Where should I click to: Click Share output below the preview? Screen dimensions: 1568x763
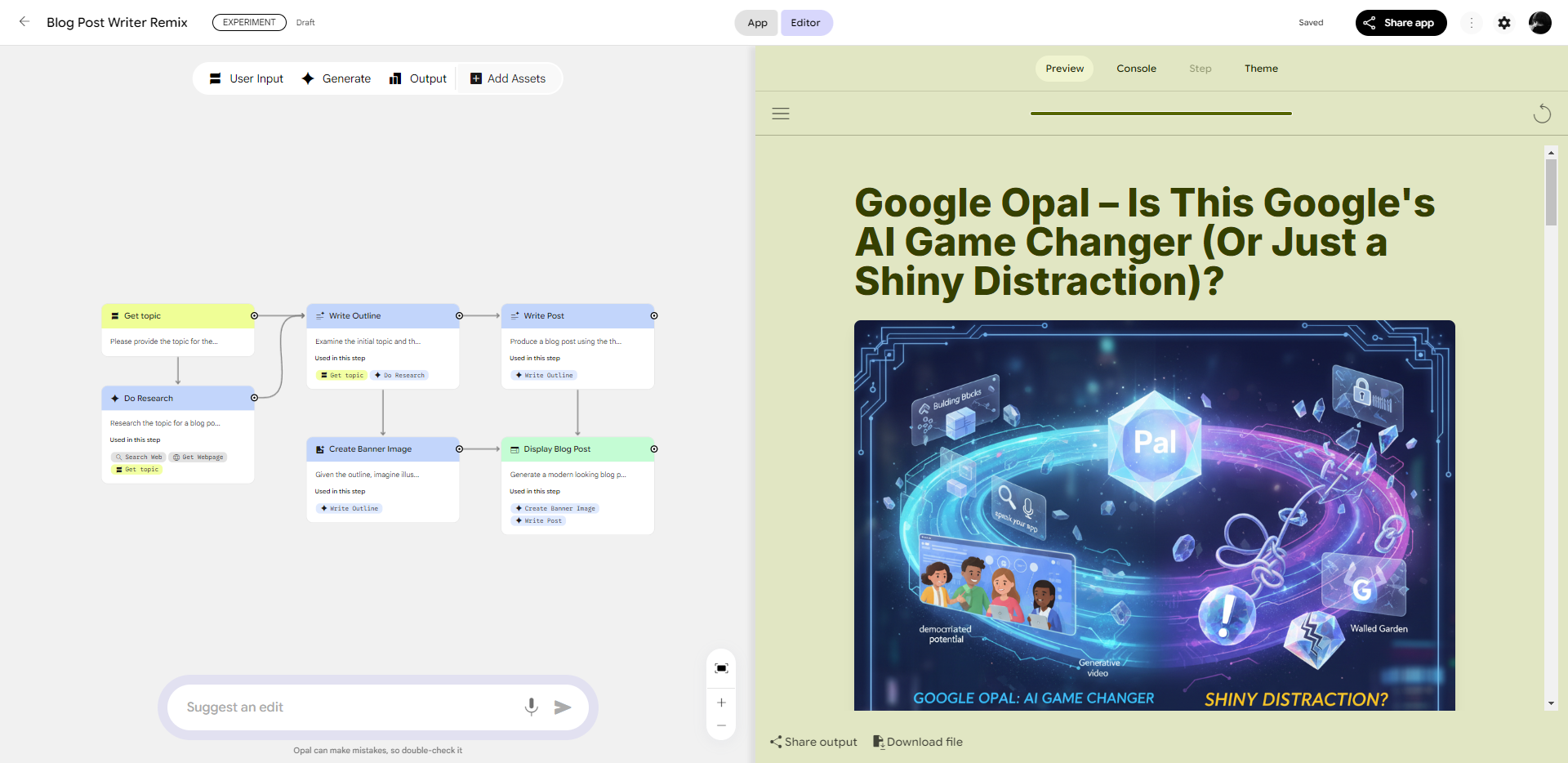pos(813,742)
